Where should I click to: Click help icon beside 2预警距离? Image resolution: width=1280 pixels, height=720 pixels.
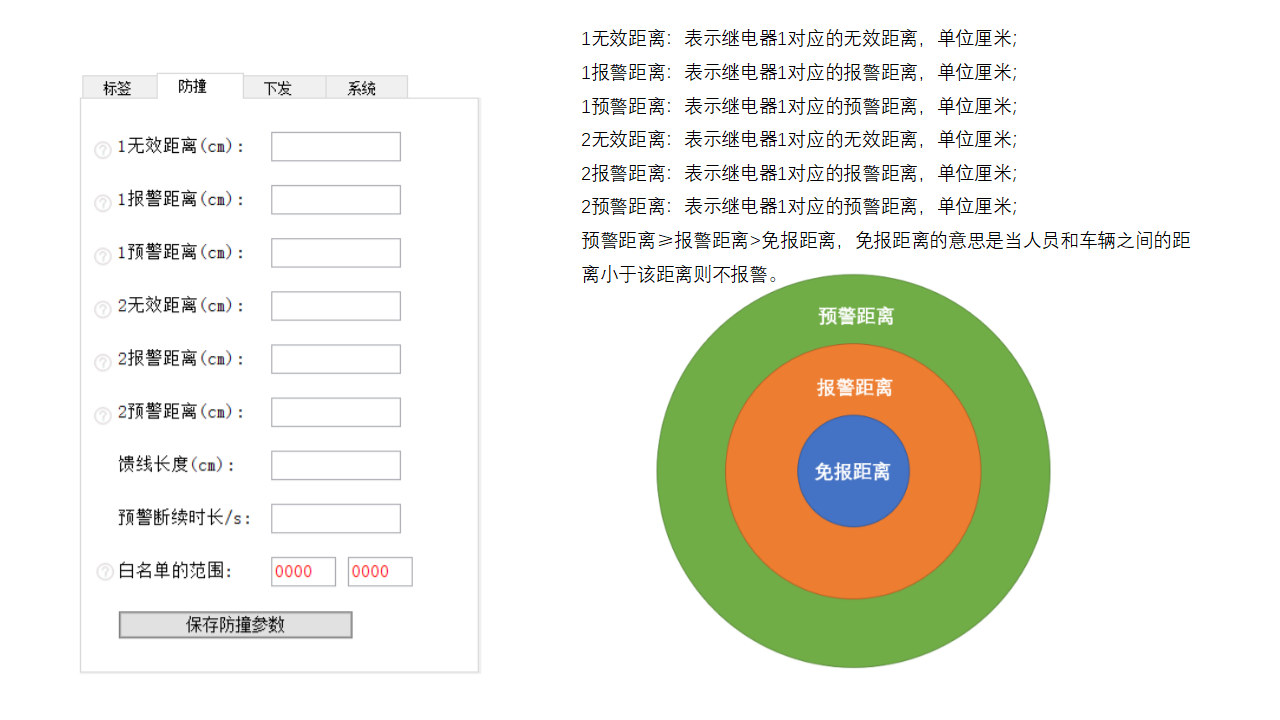(x=102, y=416)
